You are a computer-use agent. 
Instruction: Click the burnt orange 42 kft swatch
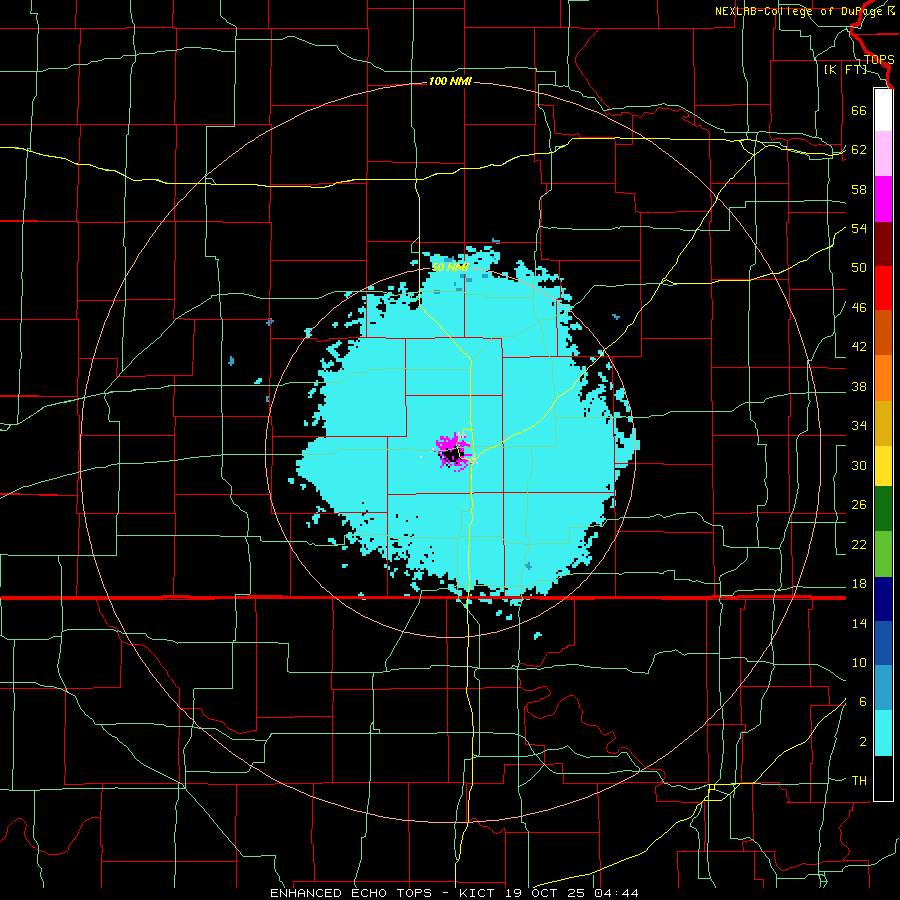coord(883,333)
